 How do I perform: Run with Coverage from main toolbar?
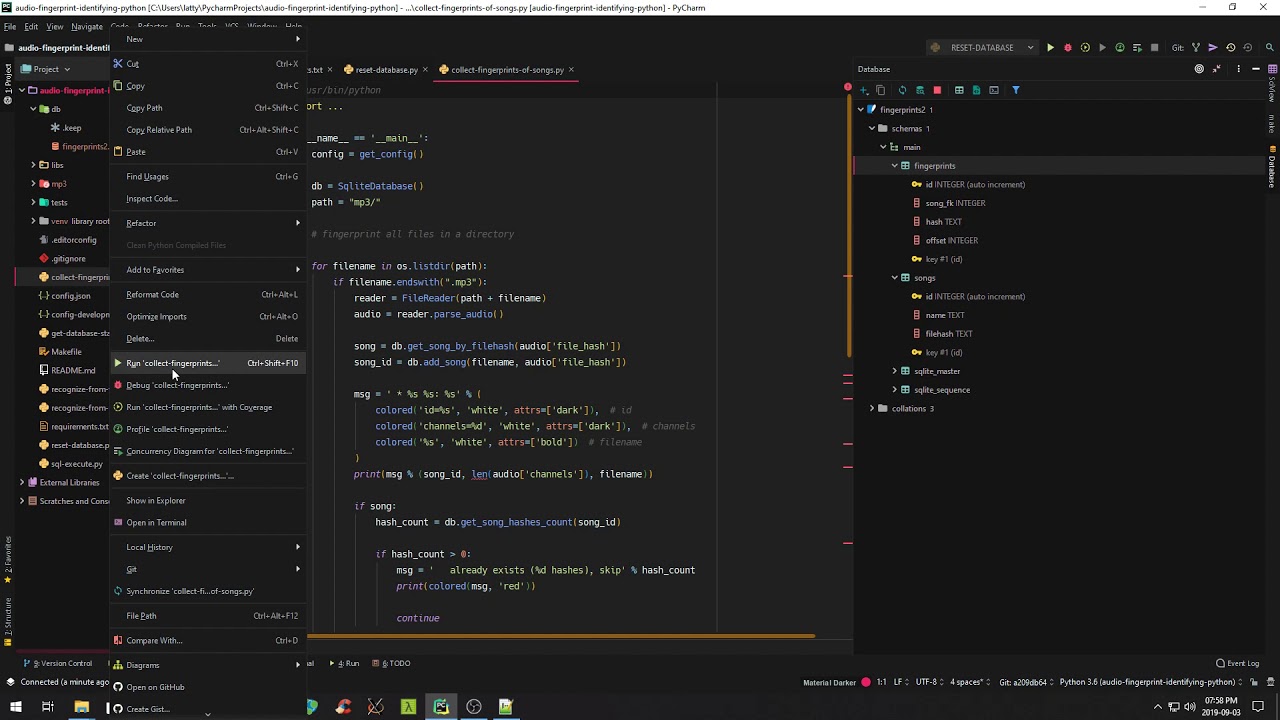(1085, 47)
